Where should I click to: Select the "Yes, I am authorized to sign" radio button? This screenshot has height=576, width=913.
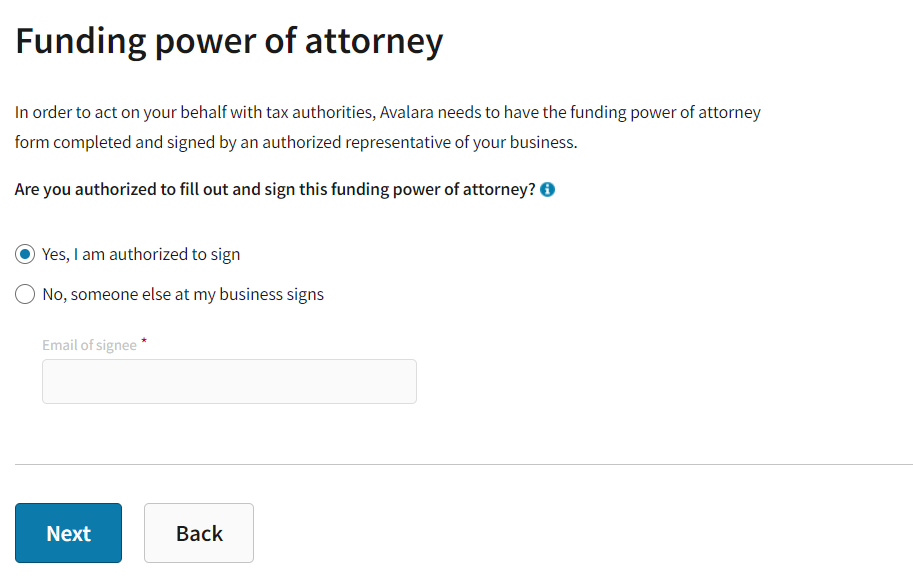click(25, 255)
